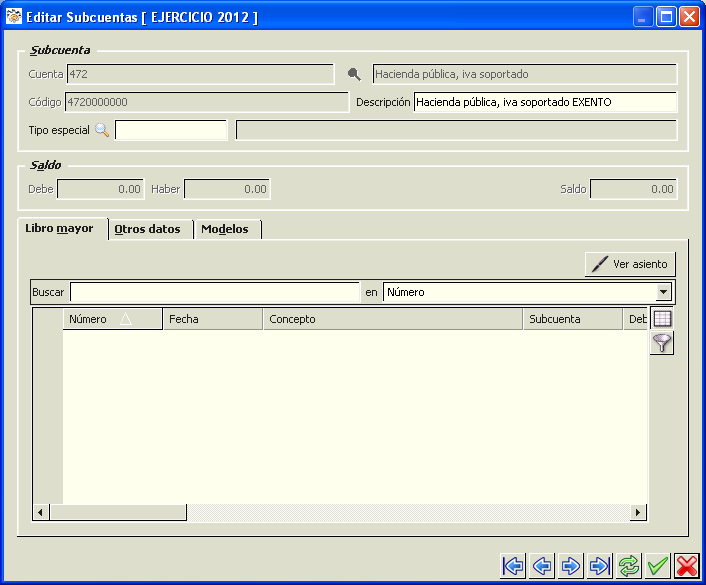This screenshot has height=585, width=706.
Task: Click the horizontal scrollbar thumb
Action: point(118,512)
